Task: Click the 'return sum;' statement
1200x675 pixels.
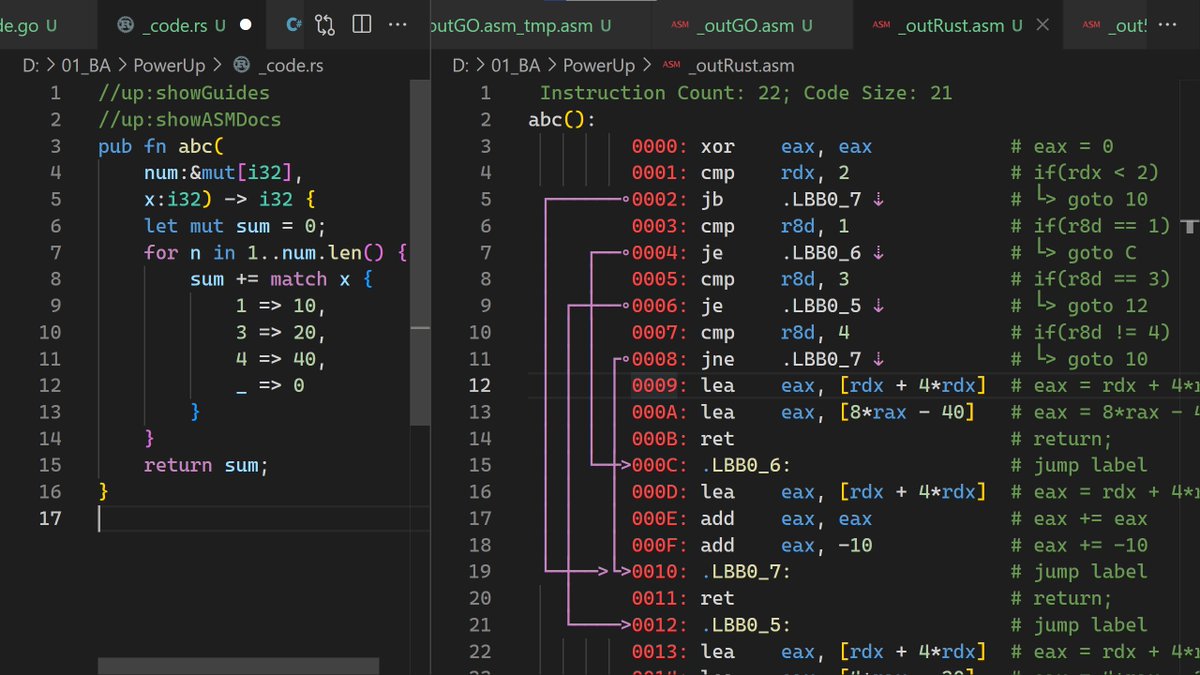Action: [x=207, y=465]
